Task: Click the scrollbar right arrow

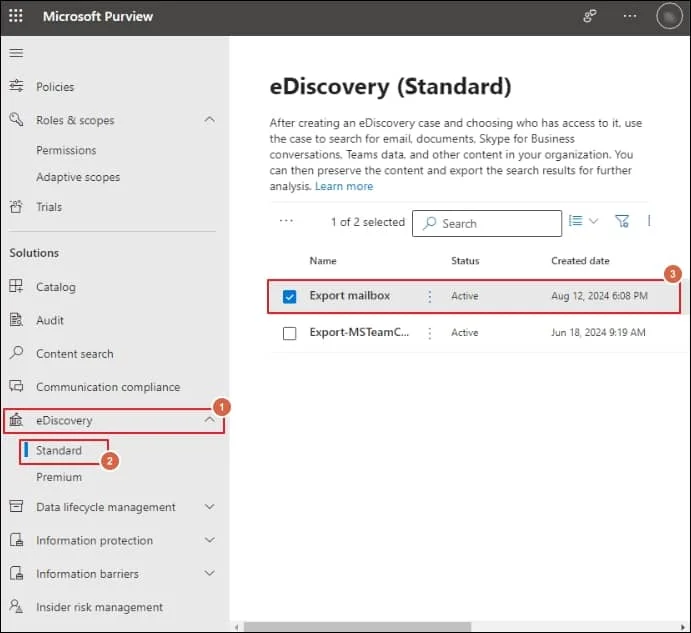Action: click(683, 627)
